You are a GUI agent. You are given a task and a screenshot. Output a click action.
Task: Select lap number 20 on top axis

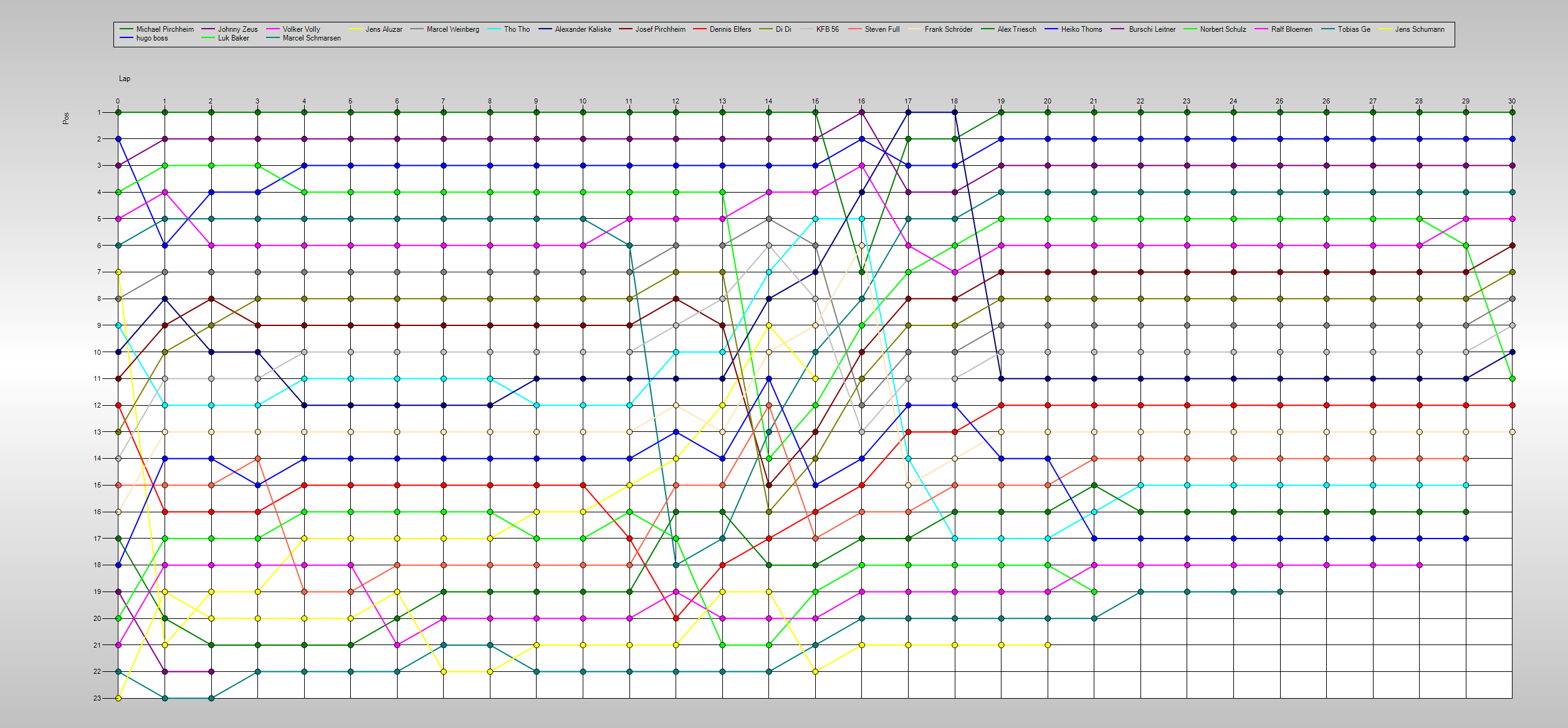(1048, 101)
